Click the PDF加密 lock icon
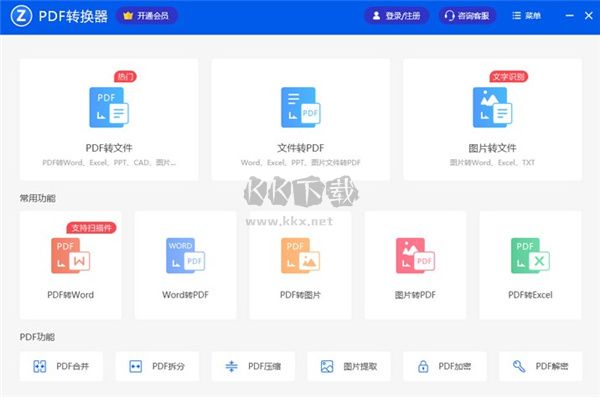This screenshot has width=600, height=397. point(423,366)
